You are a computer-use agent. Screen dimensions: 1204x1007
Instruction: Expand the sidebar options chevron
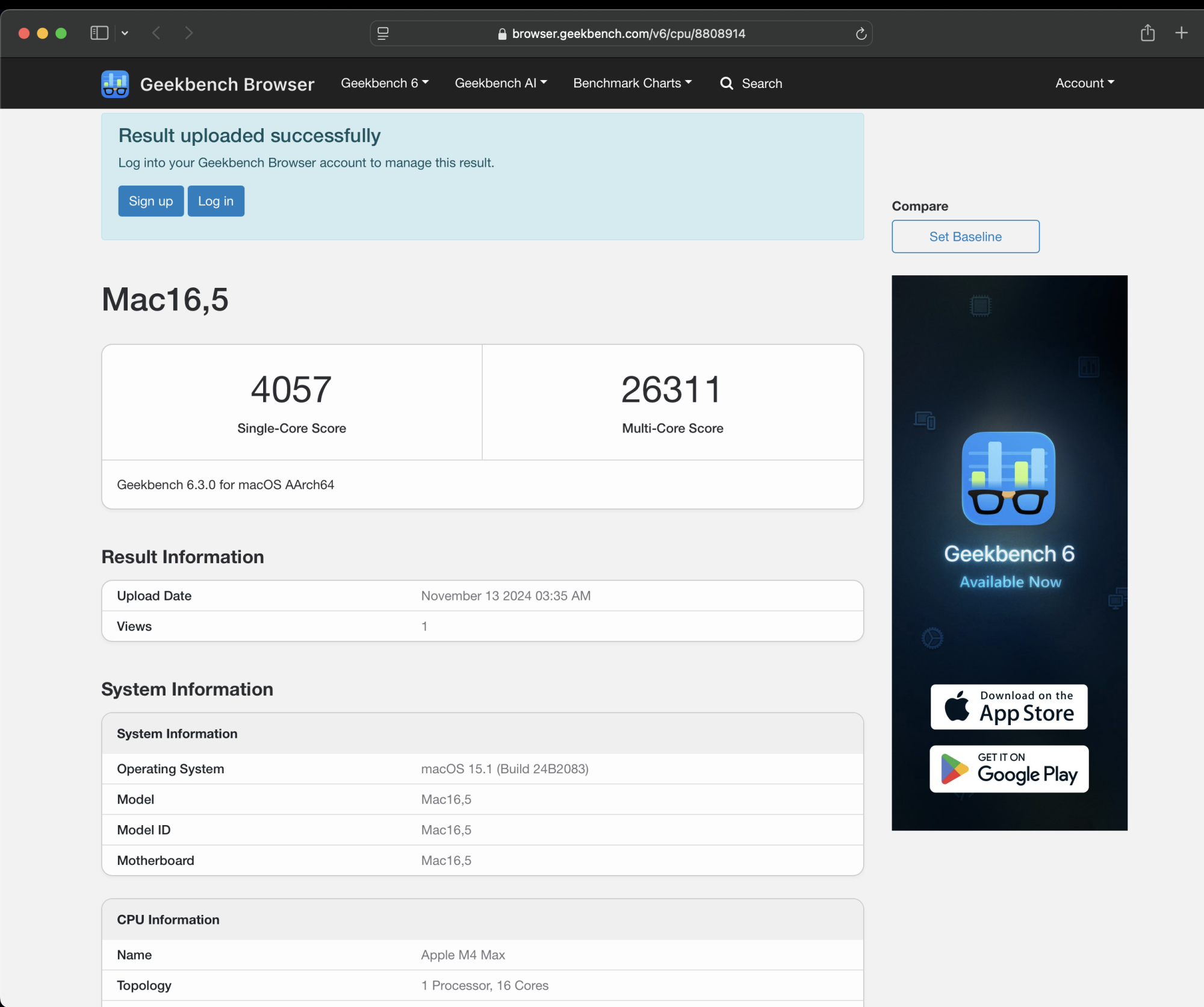pyautogui.click(x=125, y=33)
